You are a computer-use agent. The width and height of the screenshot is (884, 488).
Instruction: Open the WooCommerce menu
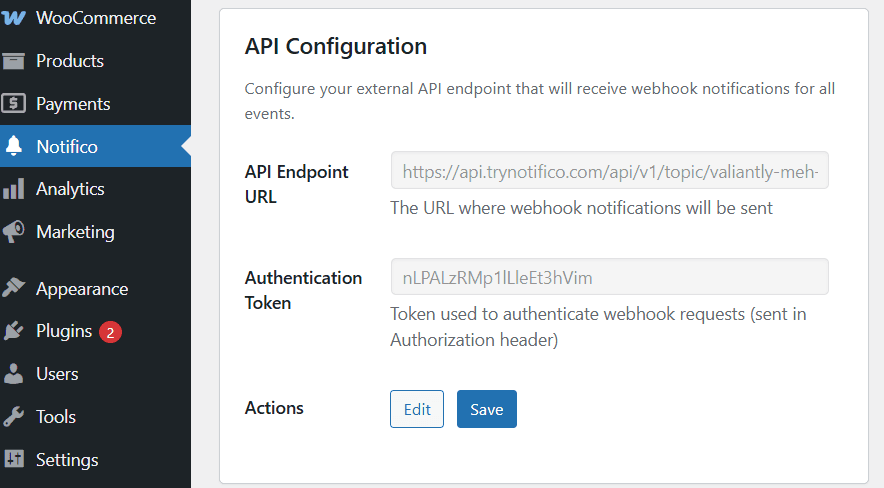(x=95, y=18)
